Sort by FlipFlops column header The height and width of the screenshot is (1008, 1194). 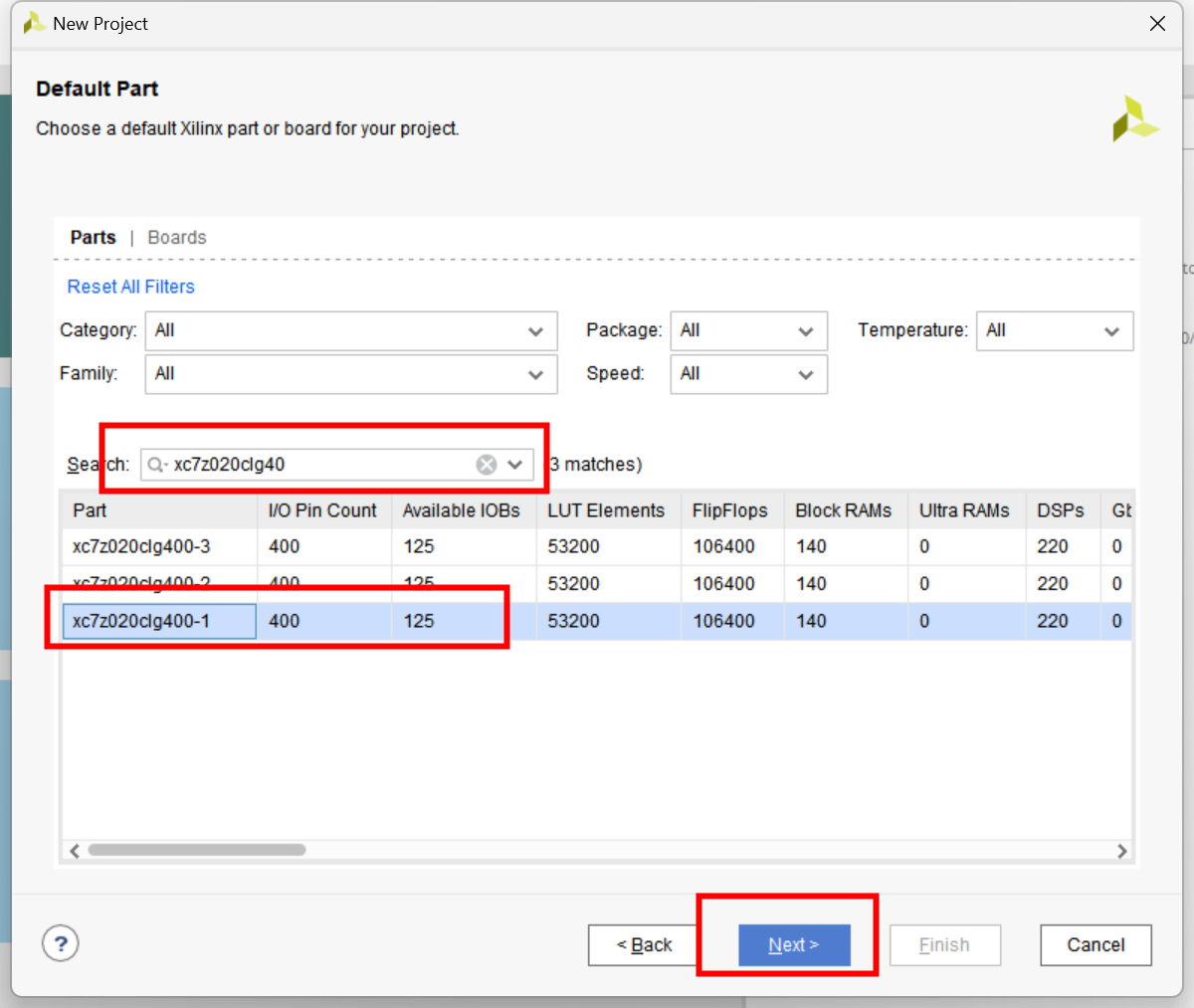click(732, 510)
